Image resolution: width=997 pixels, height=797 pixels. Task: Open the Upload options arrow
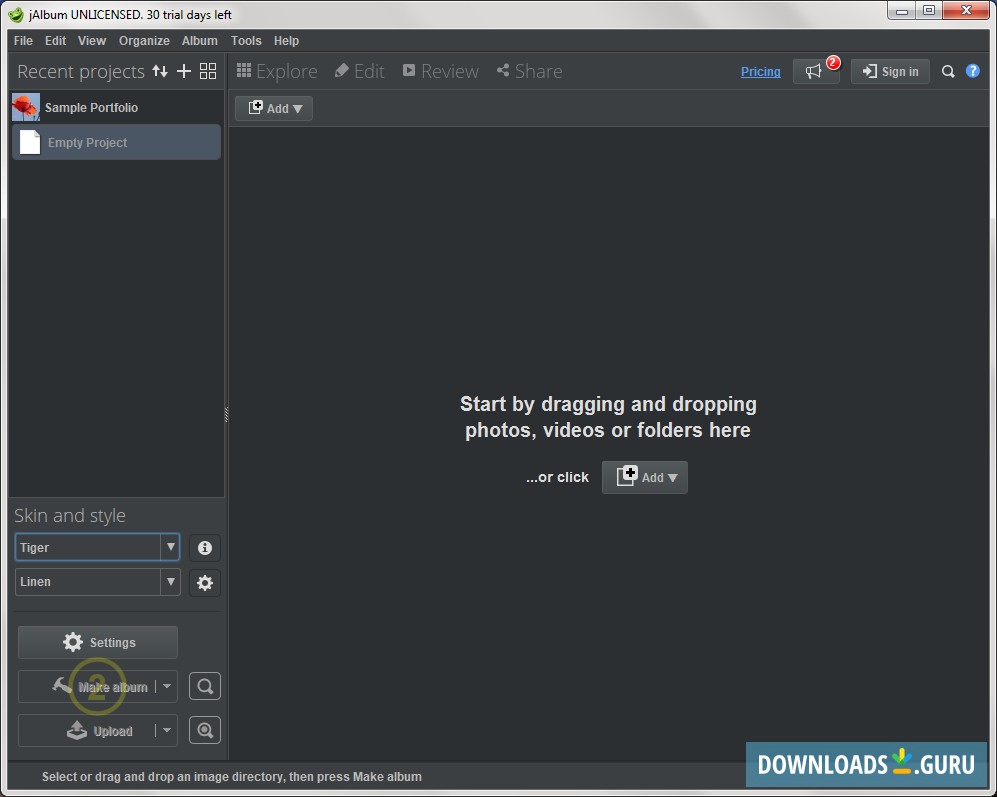tap(167, 730)
